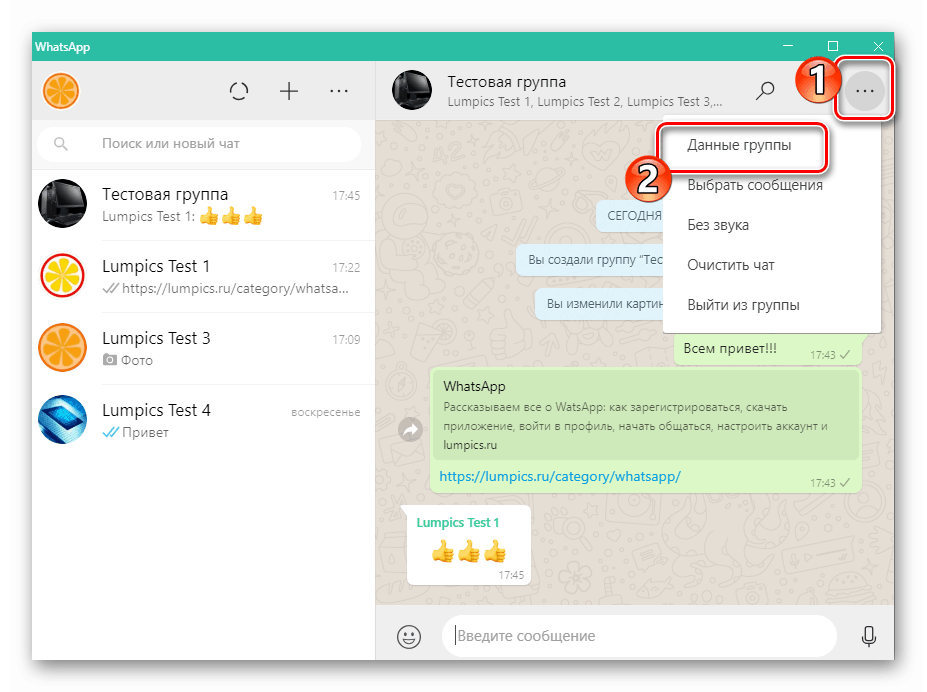This screenshot has height=692, width=927.
Task: Click the Всем привет!!! message bubble
Action: pyautogui.click(x=767, y=349)
